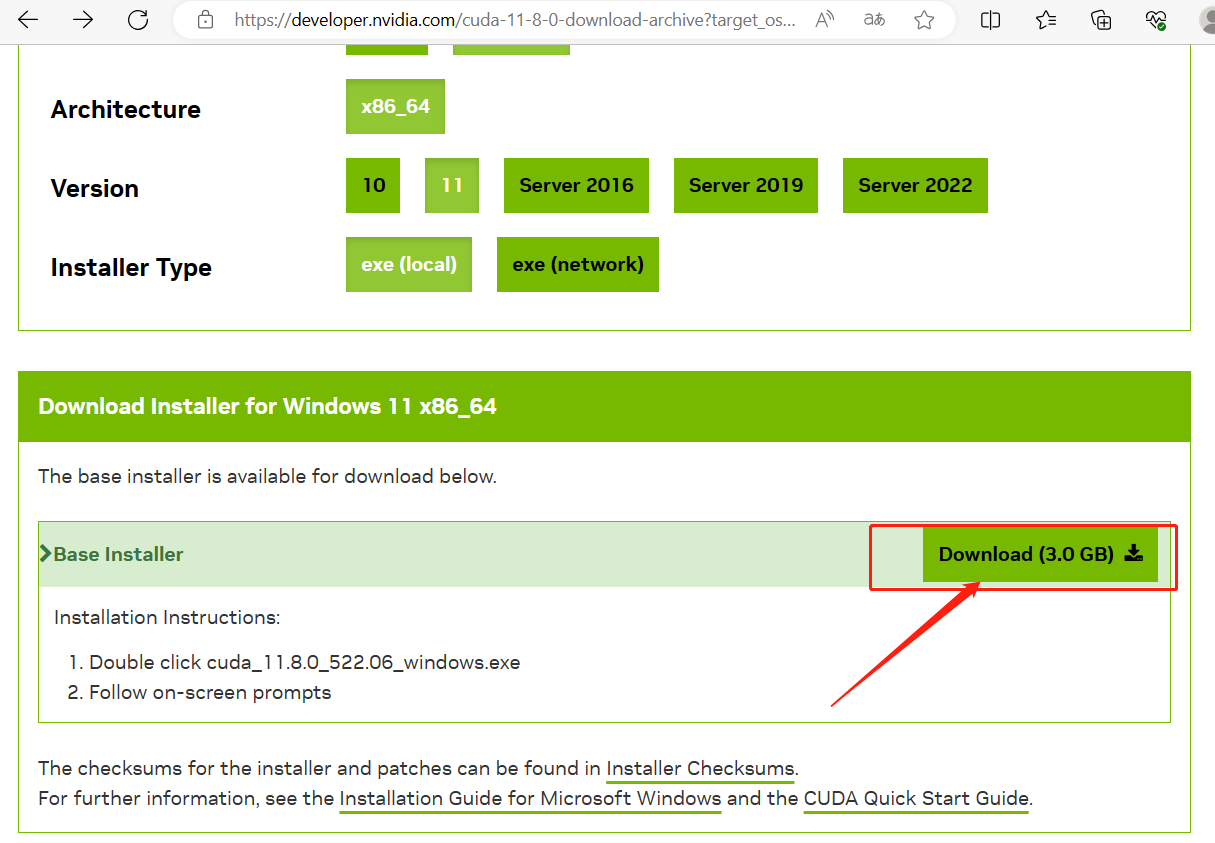Choose Server 2022 version
1215x843 pixels.
[x=915, y=185]
